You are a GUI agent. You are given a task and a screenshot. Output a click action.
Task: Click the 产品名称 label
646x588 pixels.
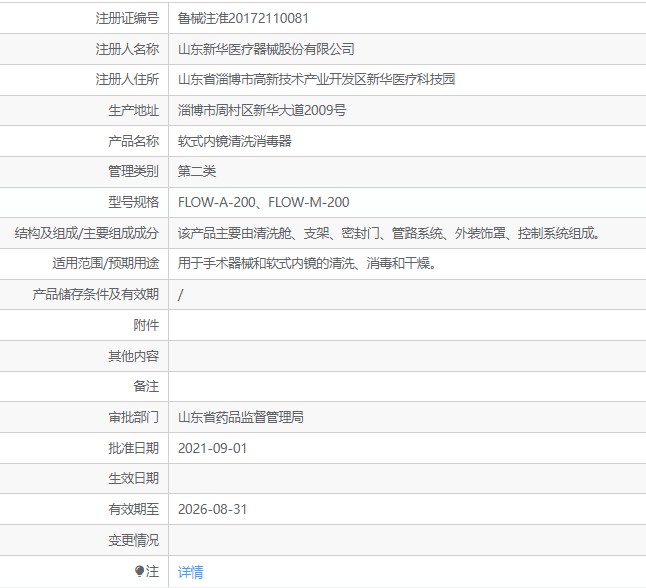coord(133,141)
